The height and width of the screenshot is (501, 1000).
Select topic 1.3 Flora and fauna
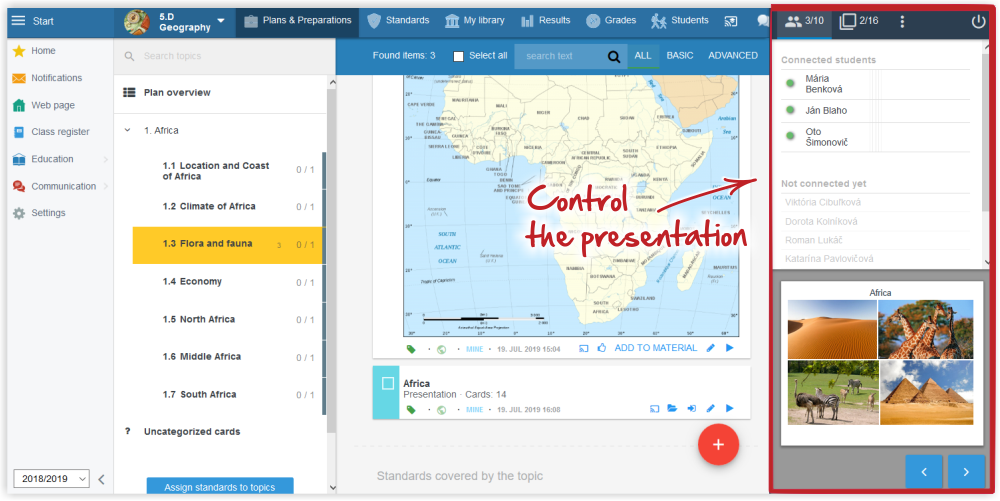point(227,245)
